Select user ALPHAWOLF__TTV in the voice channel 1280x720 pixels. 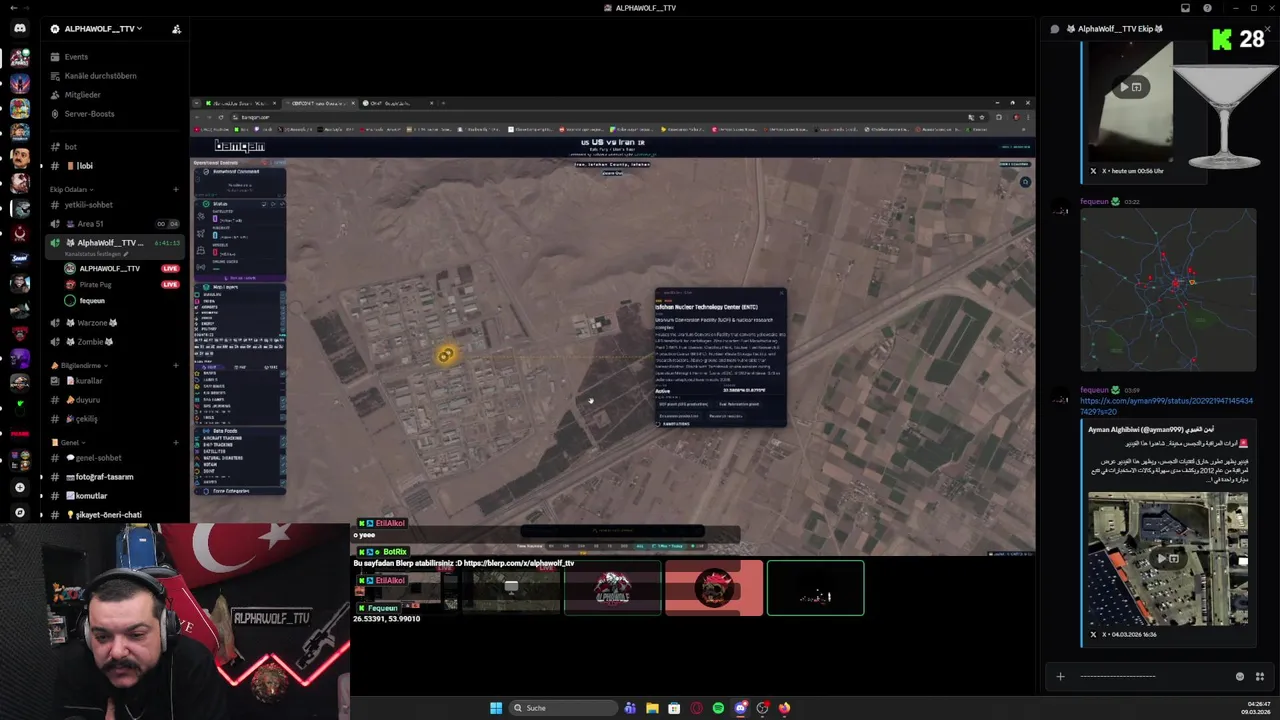[109, 269]
